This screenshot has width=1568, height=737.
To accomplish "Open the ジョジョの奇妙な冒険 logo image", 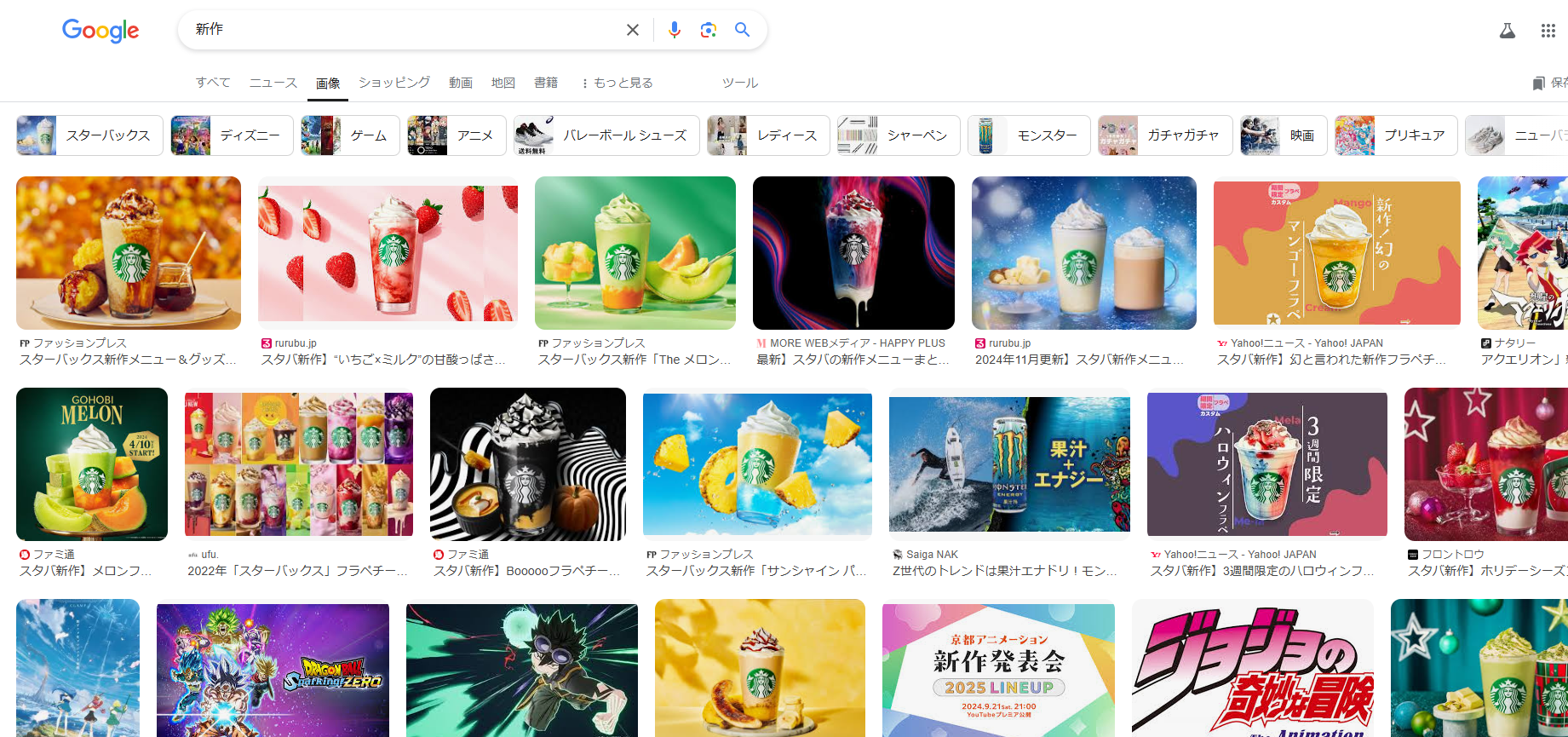I will [x=1253, y=668].
